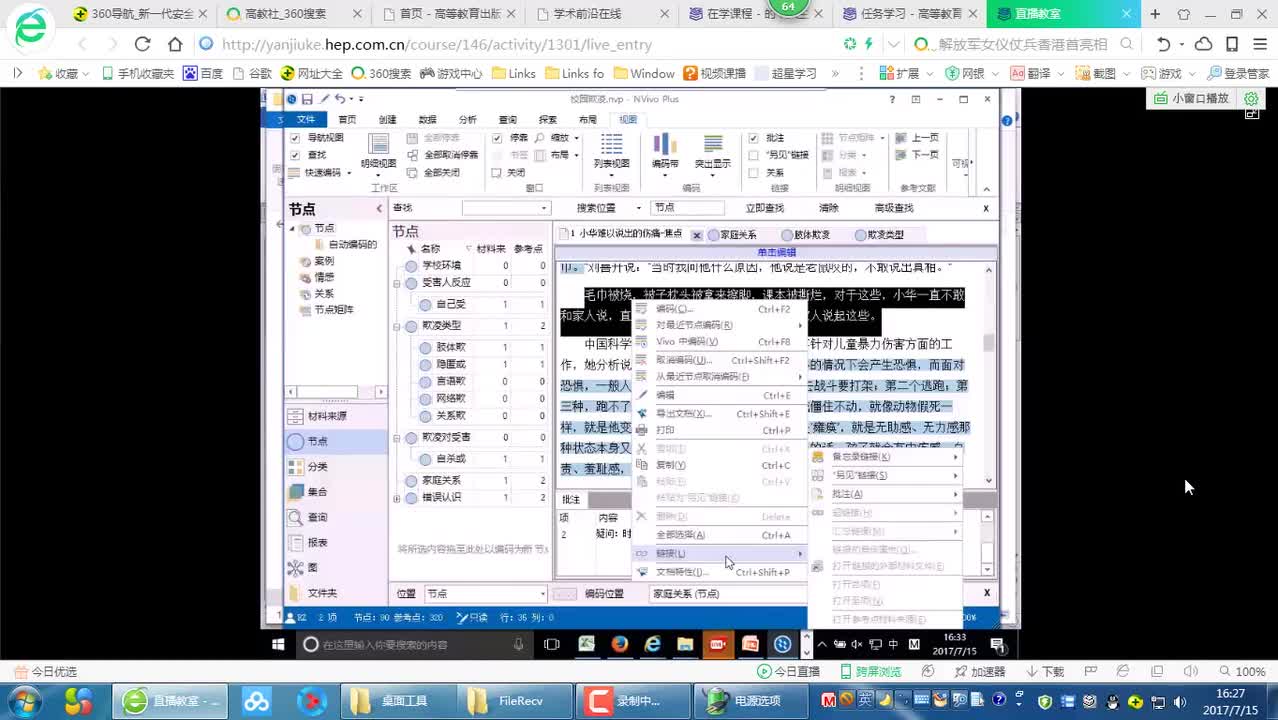1278x720 pixels.
Task: Click 单击编辑 (click to edit) bar
Action: (x=777, y=253)
